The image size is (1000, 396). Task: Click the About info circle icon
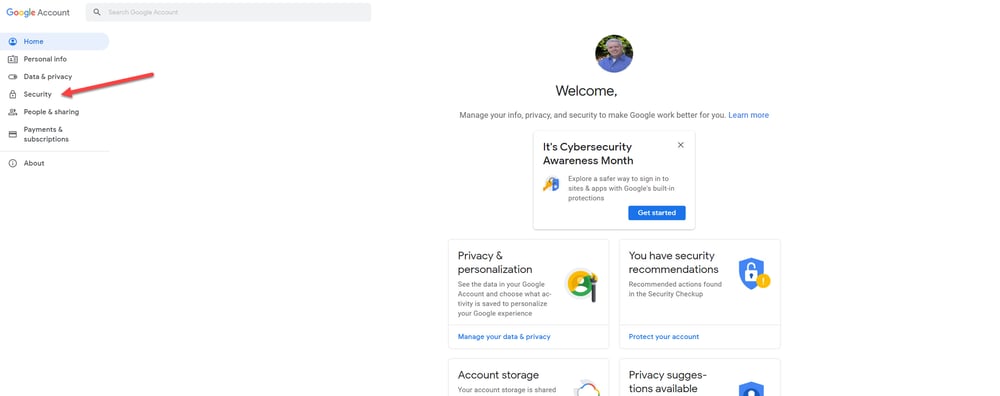coord(13,163)
